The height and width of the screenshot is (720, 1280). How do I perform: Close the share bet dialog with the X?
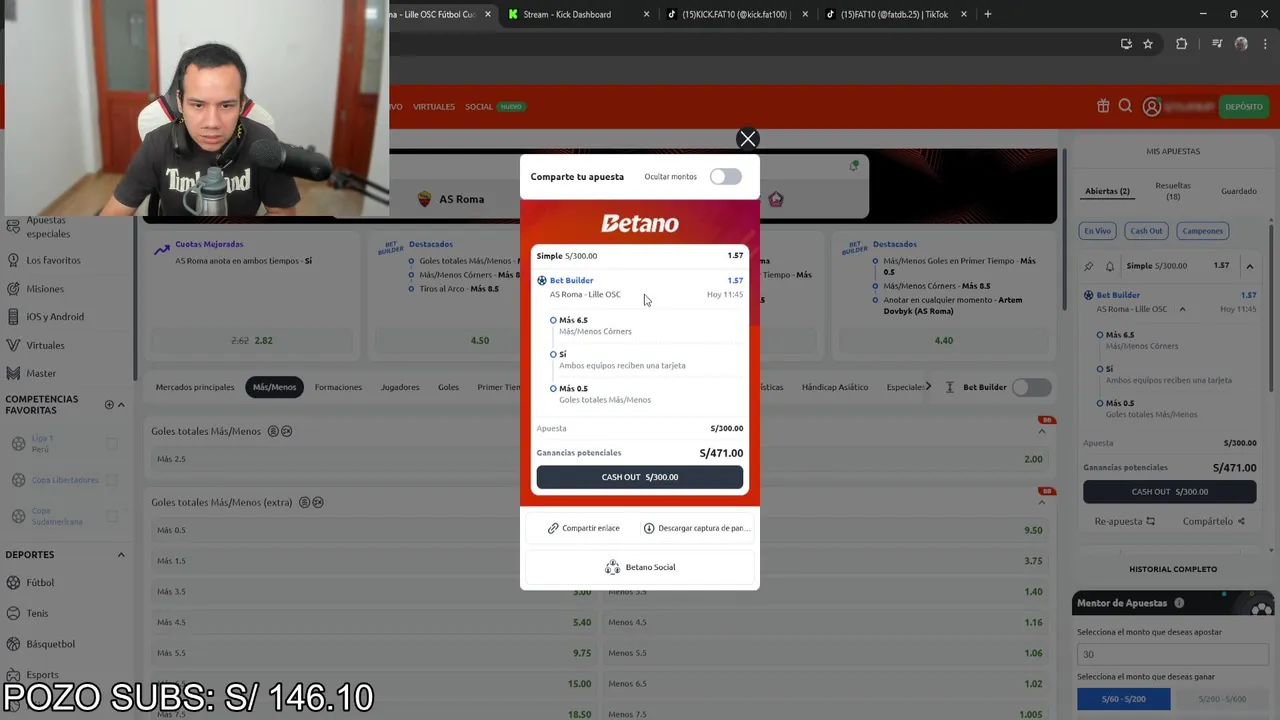click(747, 139)
